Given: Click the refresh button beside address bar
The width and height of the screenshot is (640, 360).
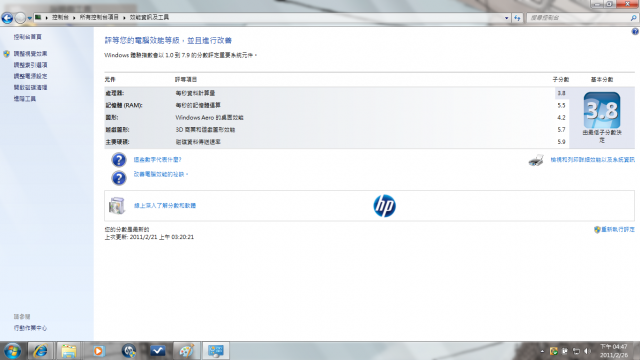Looking at the screenshot, I should click(517, 18).
